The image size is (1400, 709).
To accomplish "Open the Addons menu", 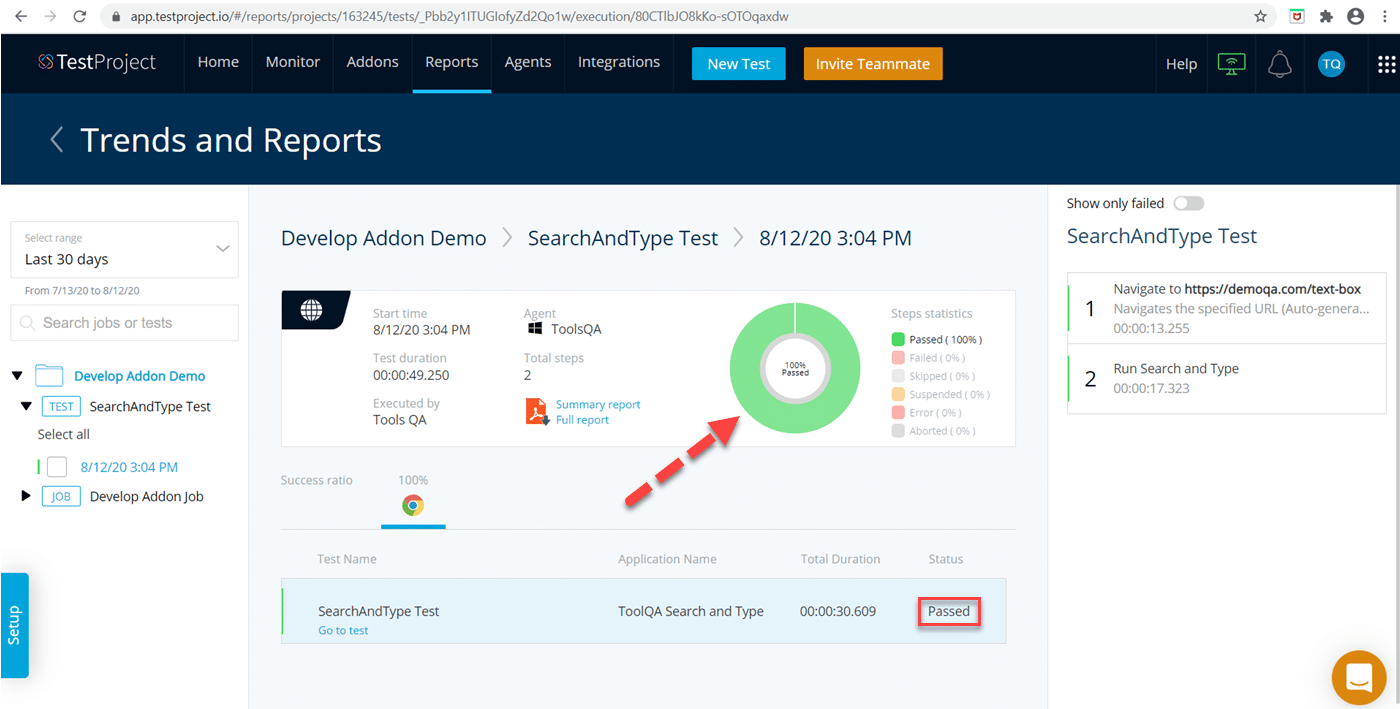I will point(373,62).
